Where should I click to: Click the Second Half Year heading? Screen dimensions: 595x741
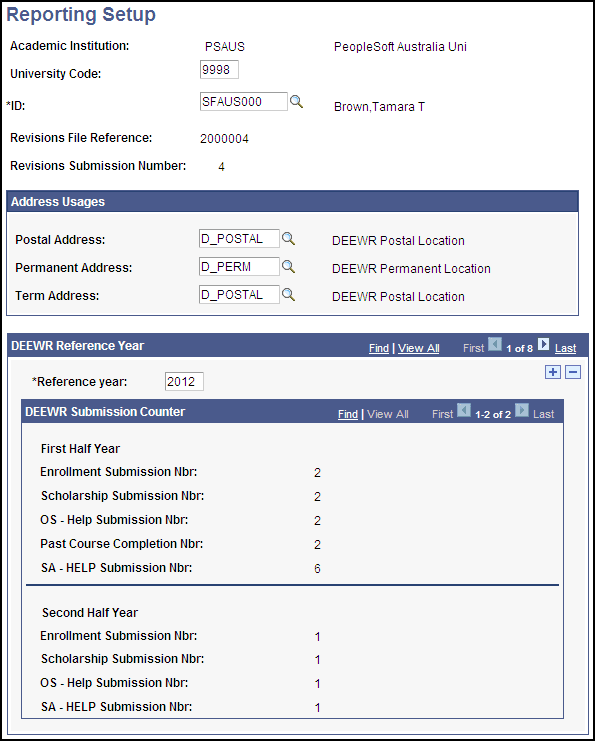coord(90,612)
